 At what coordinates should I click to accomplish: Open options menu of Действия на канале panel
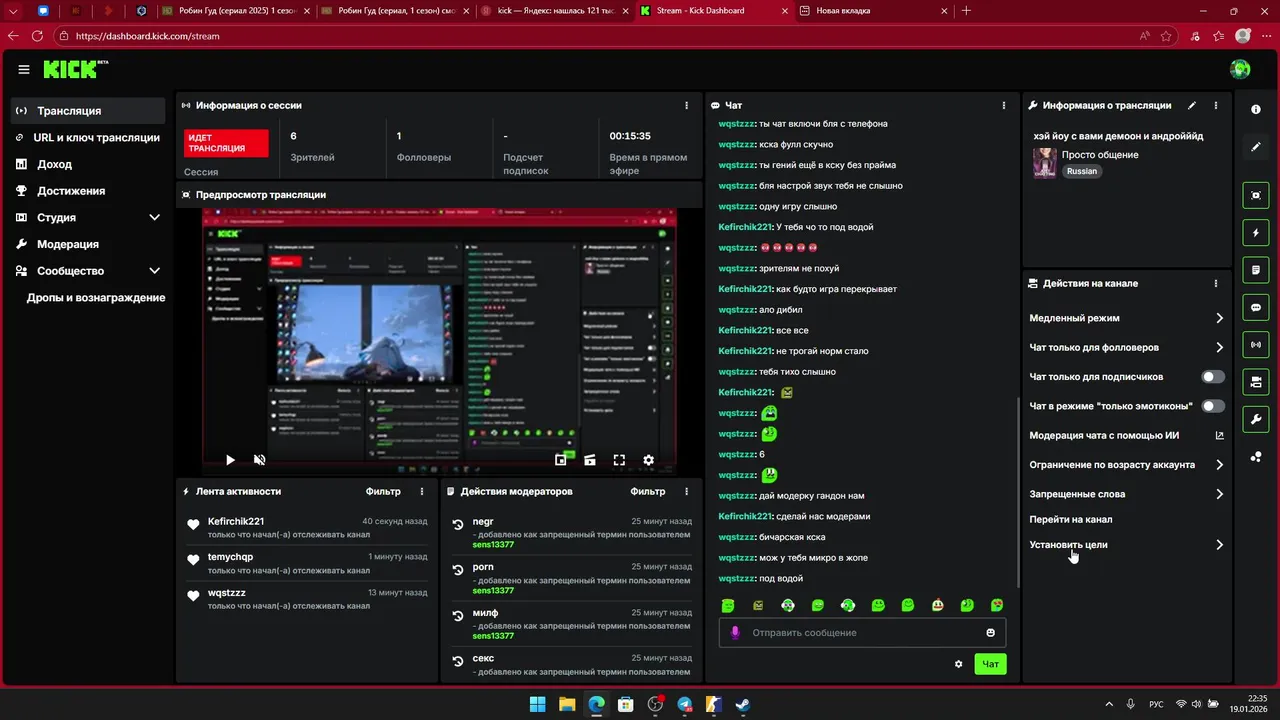point(1216,283)
